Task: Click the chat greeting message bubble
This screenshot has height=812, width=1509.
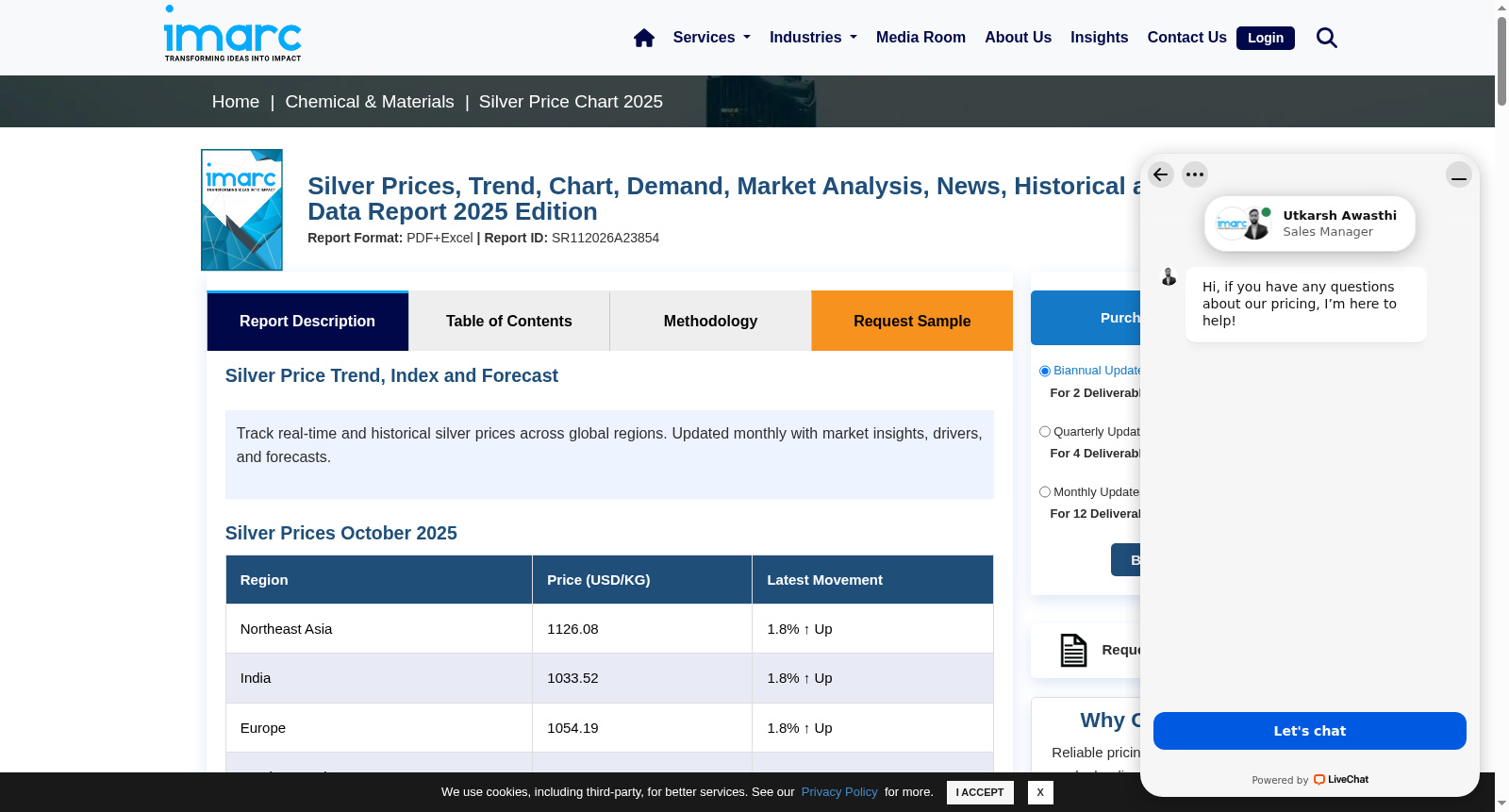Action: (x=1306, y=304)
